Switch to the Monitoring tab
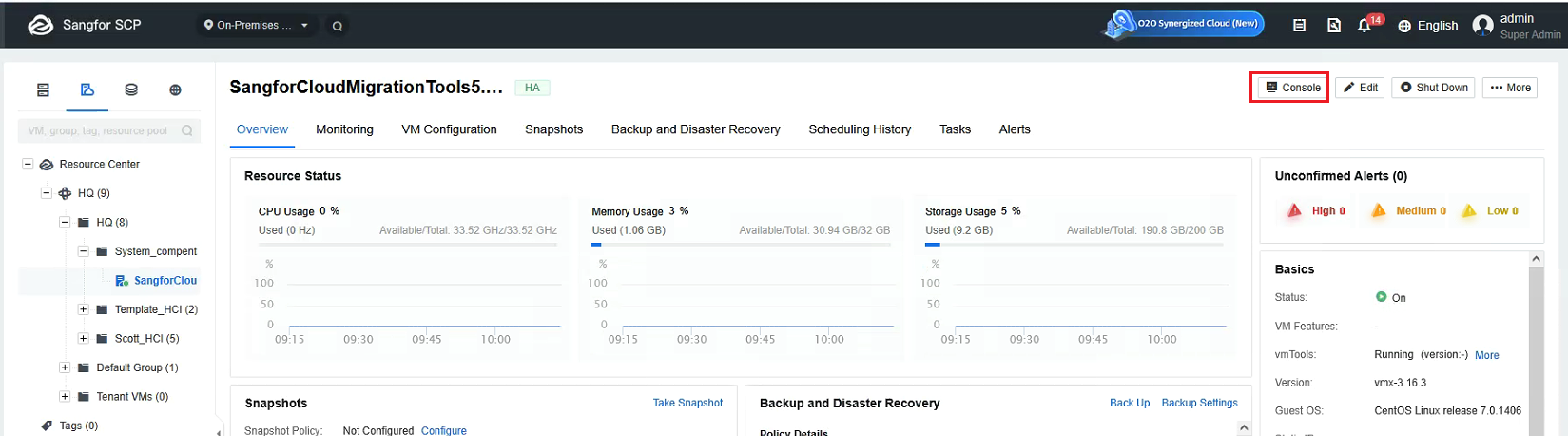This screenshot has height=436, width=1568. (344, 129)
